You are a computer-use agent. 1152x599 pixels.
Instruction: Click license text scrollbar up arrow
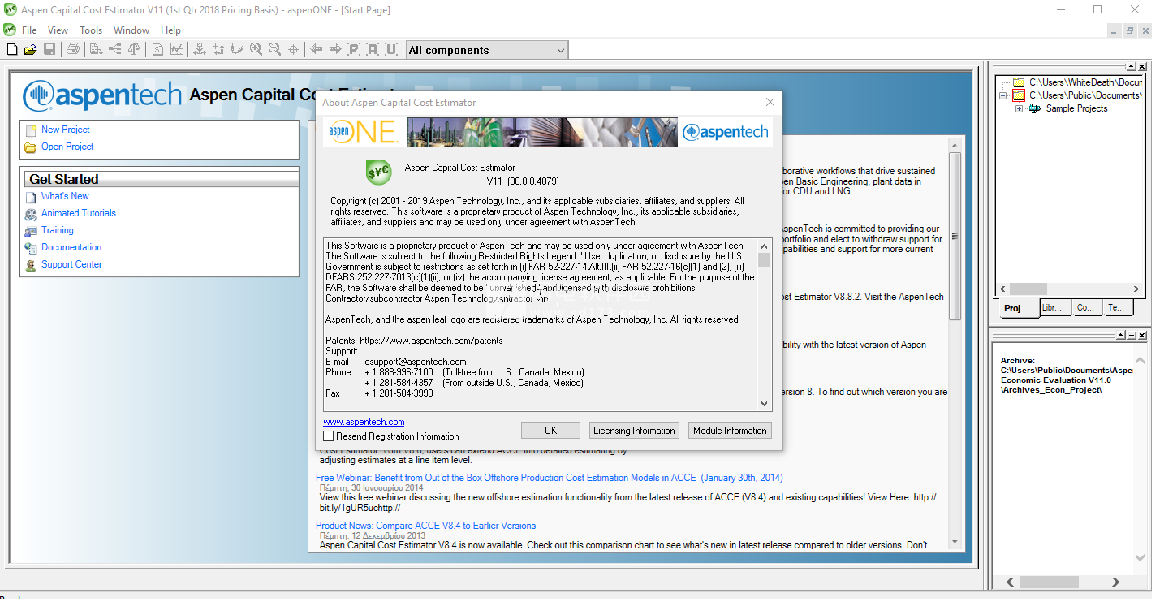(764, 246)
